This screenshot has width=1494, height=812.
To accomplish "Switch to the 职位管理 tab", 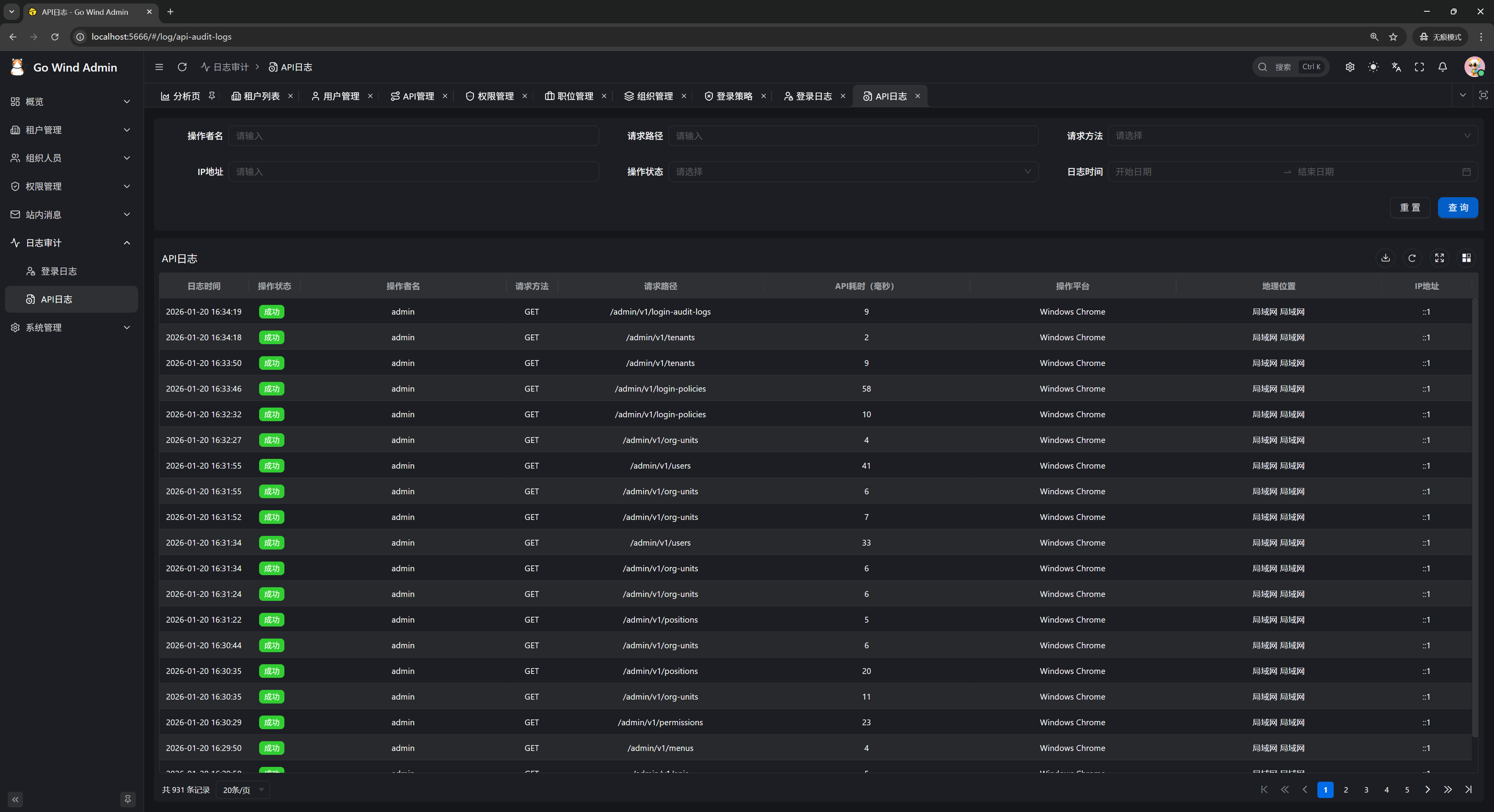I will point(570,96).
